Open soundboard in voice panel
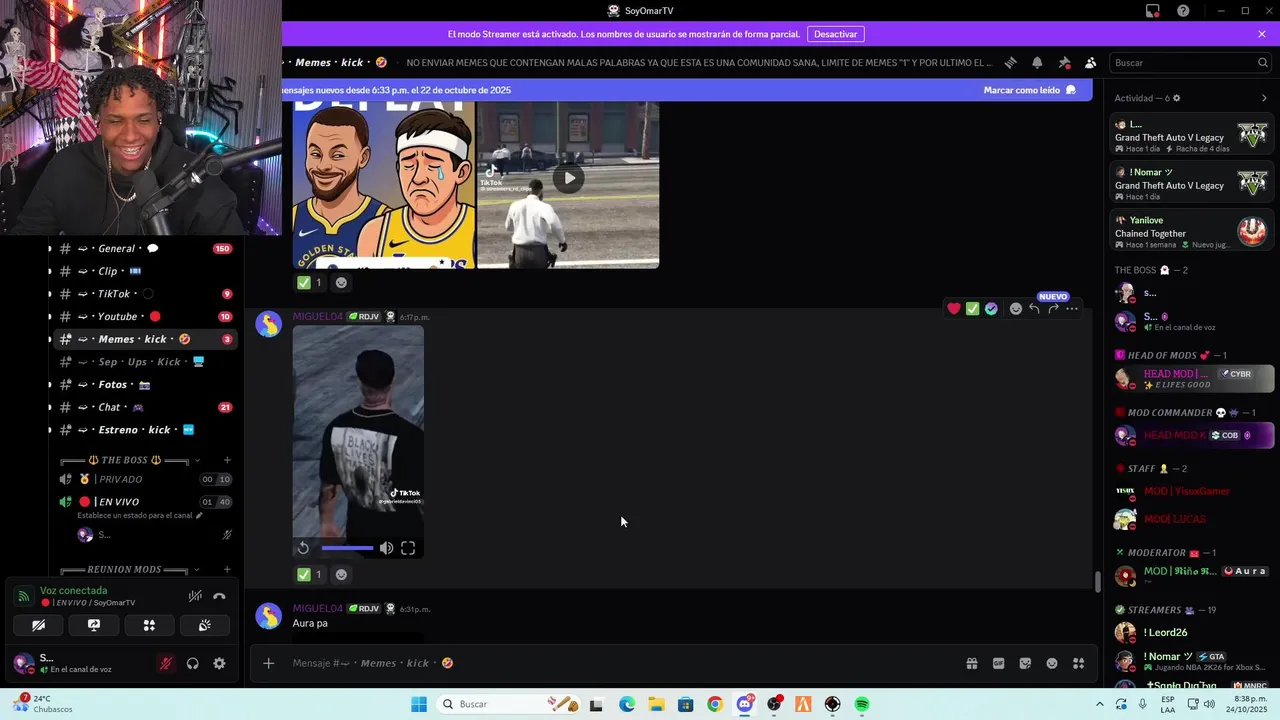 tap(205, 626)
